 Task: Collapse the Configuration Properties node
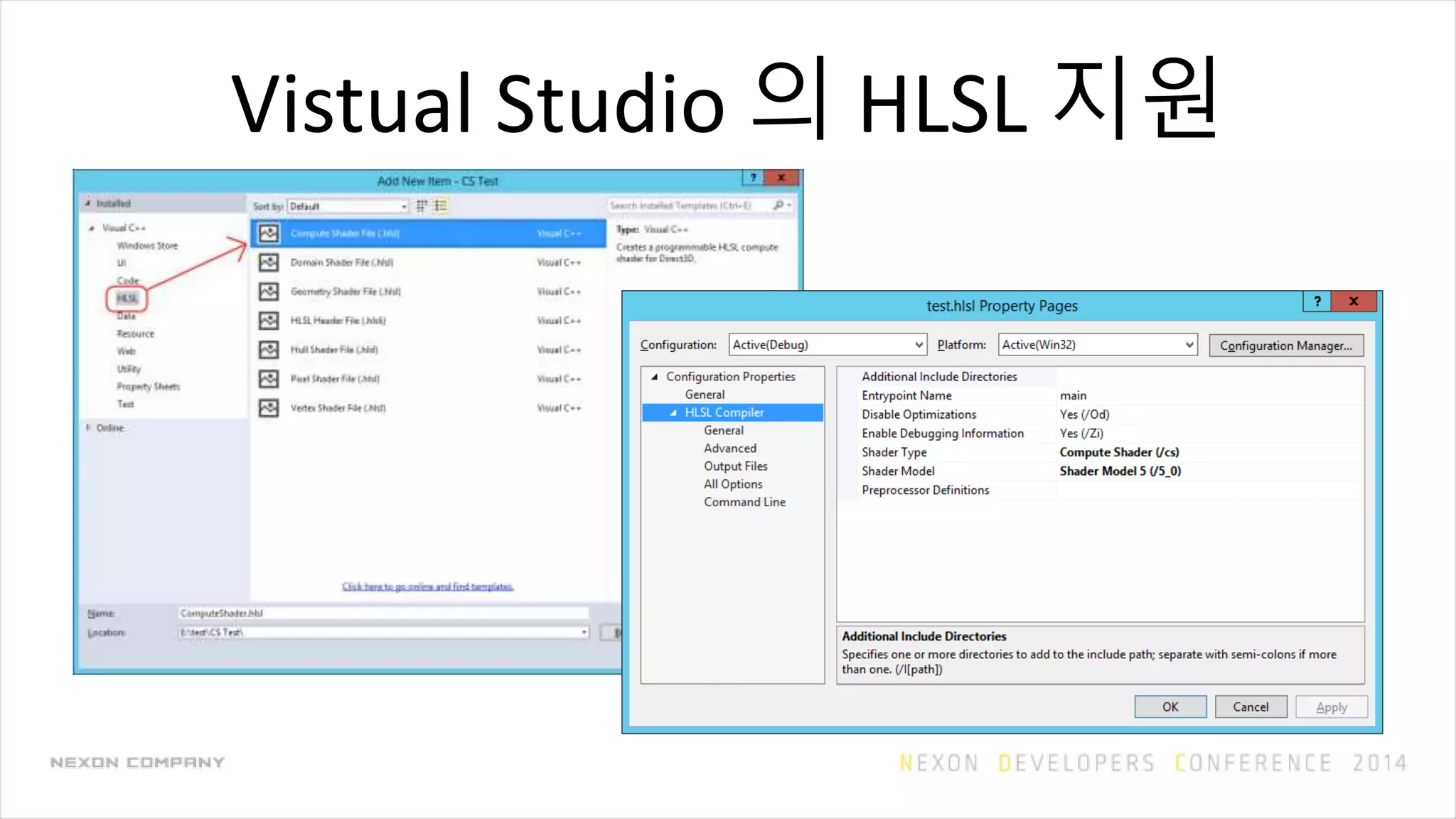[655, 377]
